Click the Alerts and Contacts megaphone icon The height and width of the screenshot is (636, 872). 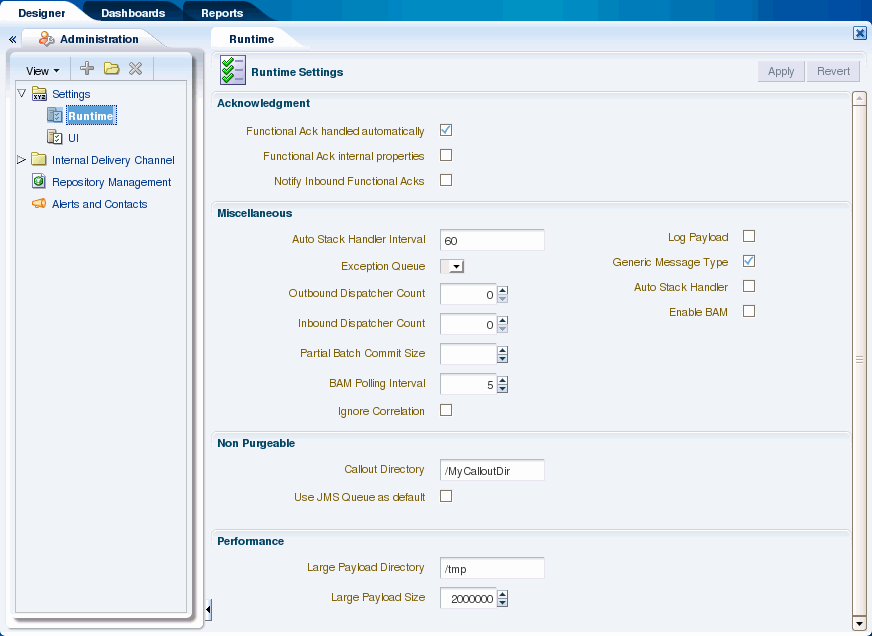click(x=39, y=203)
